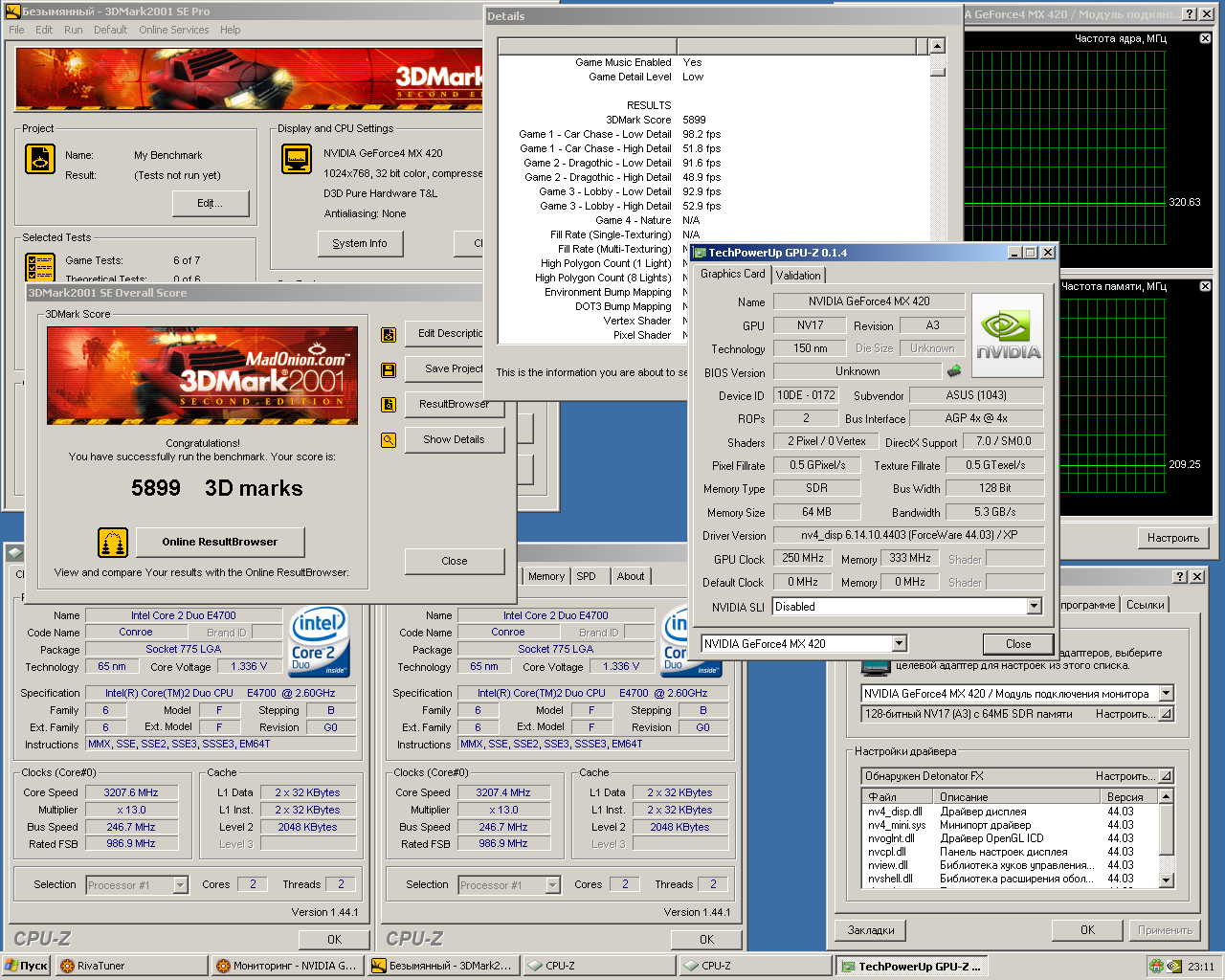Open Processor #1 dropdown in right CPU-Z
Viewport: 1225px width, 980px height.
552,885
